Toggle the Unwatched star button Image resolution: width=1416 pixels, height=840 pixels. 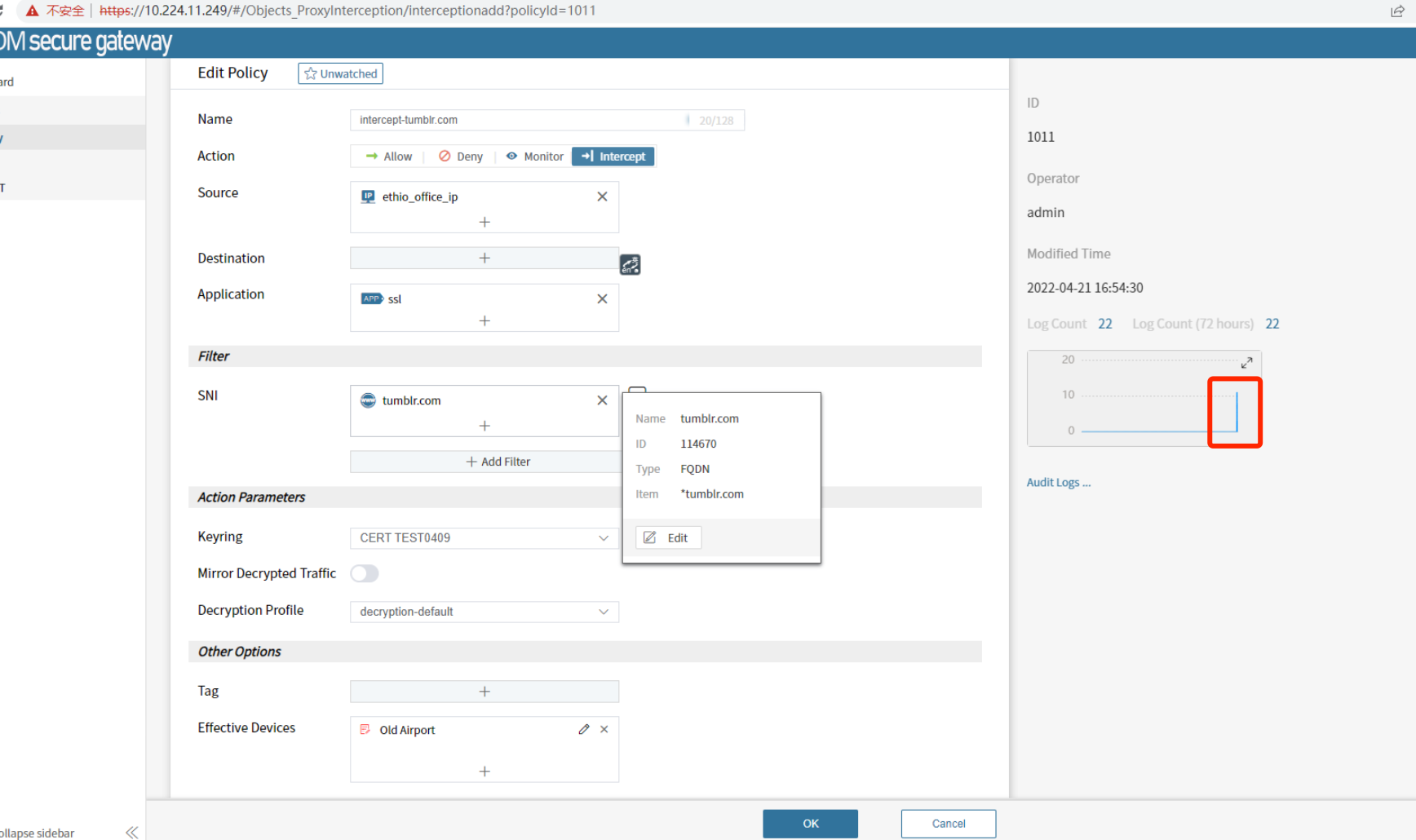click(x=340, y=73)
